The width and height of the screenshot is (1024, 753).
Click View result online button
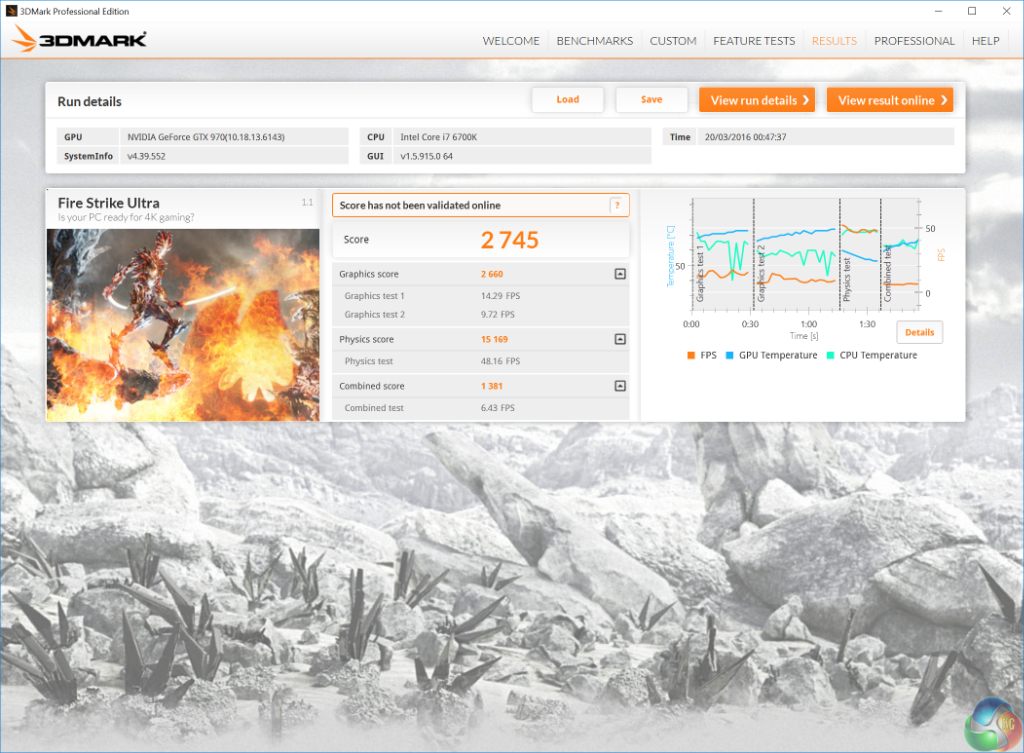click(x=890, y=100)
